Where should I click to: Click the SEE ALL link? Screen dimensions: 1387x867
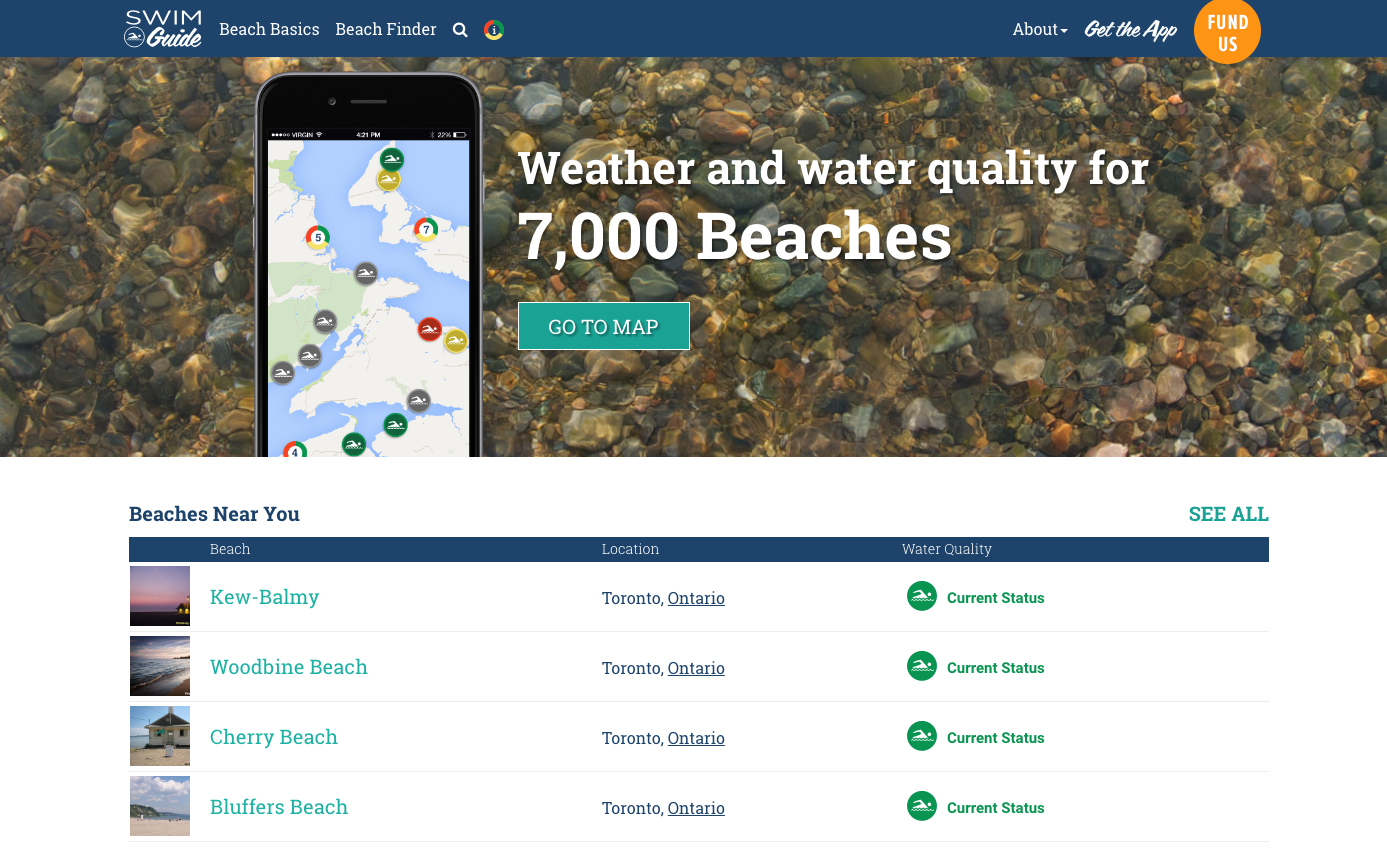1228,514
